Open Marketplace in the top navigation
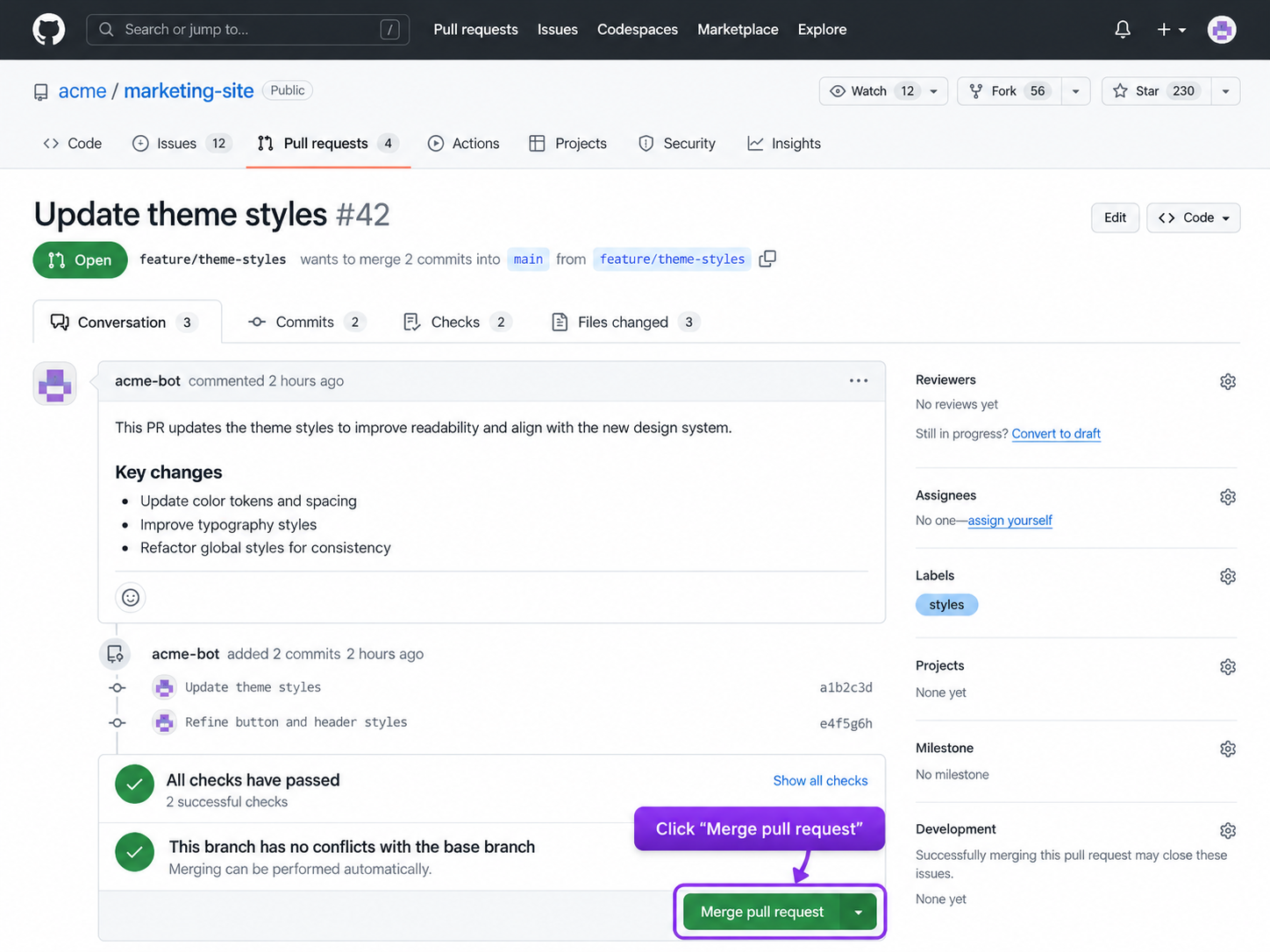This screenshot has width=1270, height=952. pos(738,30)
